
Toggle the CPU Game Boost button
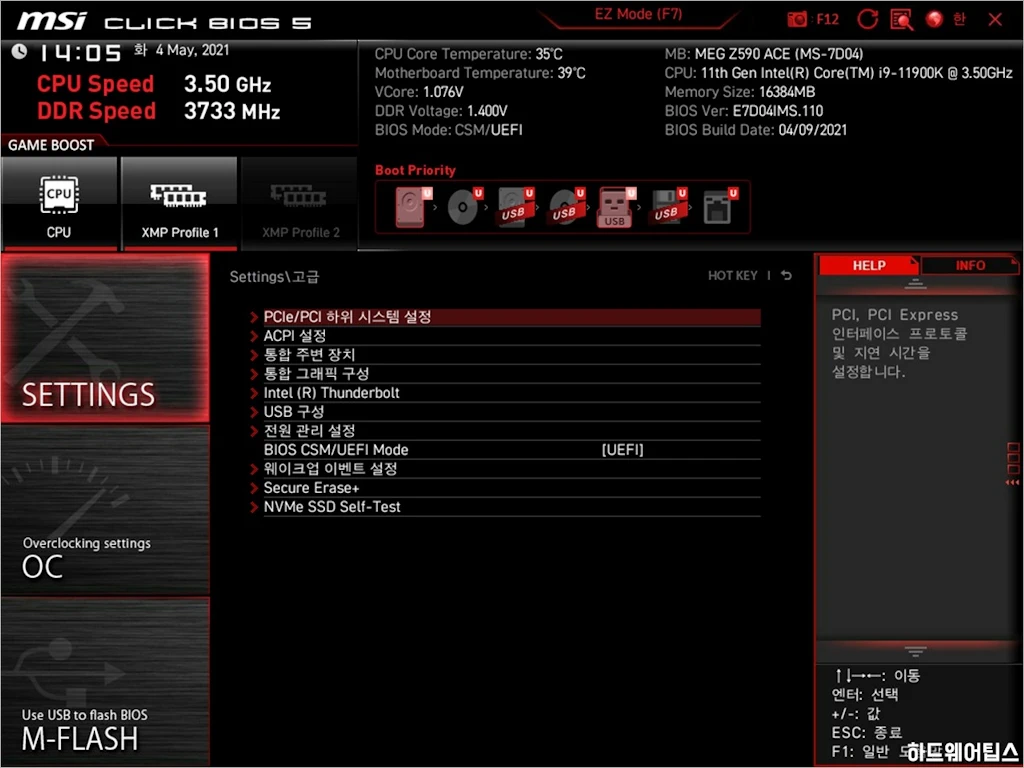pyautogui.click(x=59, y=203)
